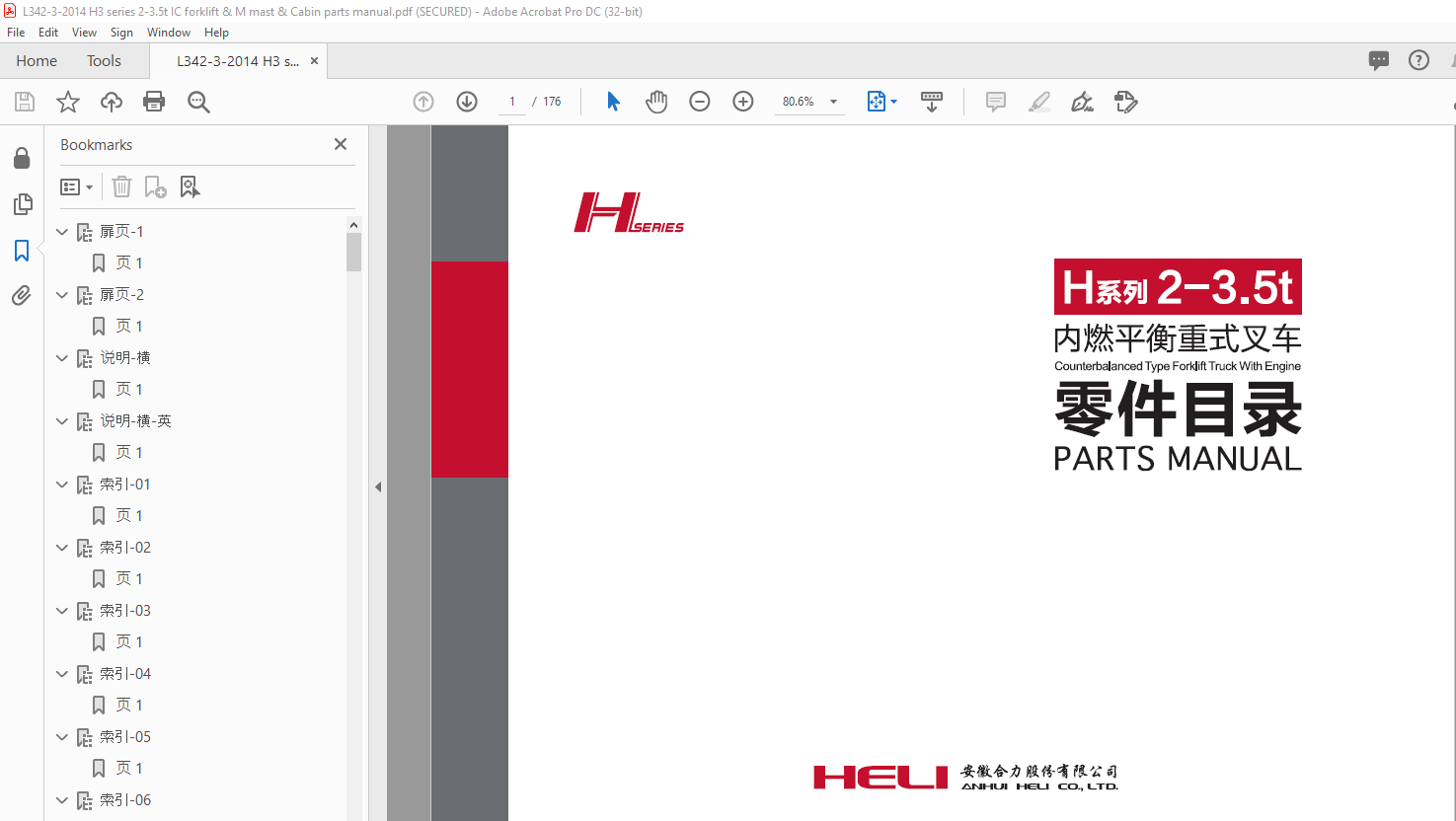Select 页 1 under 索引-04

[129, 706]
